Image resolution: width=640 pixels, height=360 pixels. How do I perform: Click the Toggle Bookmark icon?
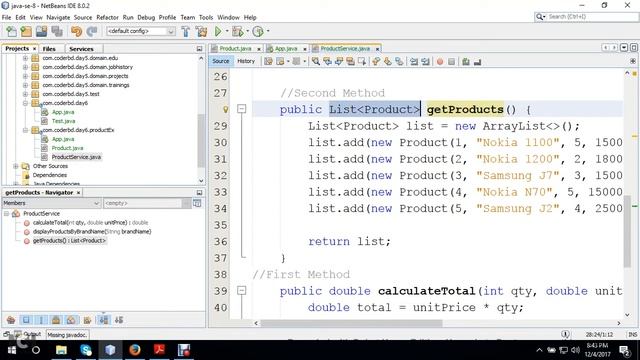pos(399,61)
